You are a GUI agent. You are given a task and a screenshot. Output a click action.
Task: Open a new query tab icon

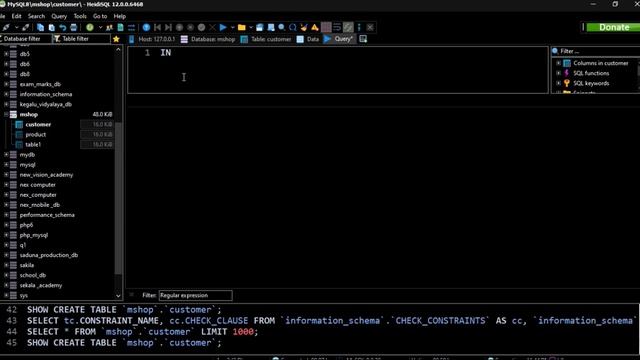[x=363, y=39]
